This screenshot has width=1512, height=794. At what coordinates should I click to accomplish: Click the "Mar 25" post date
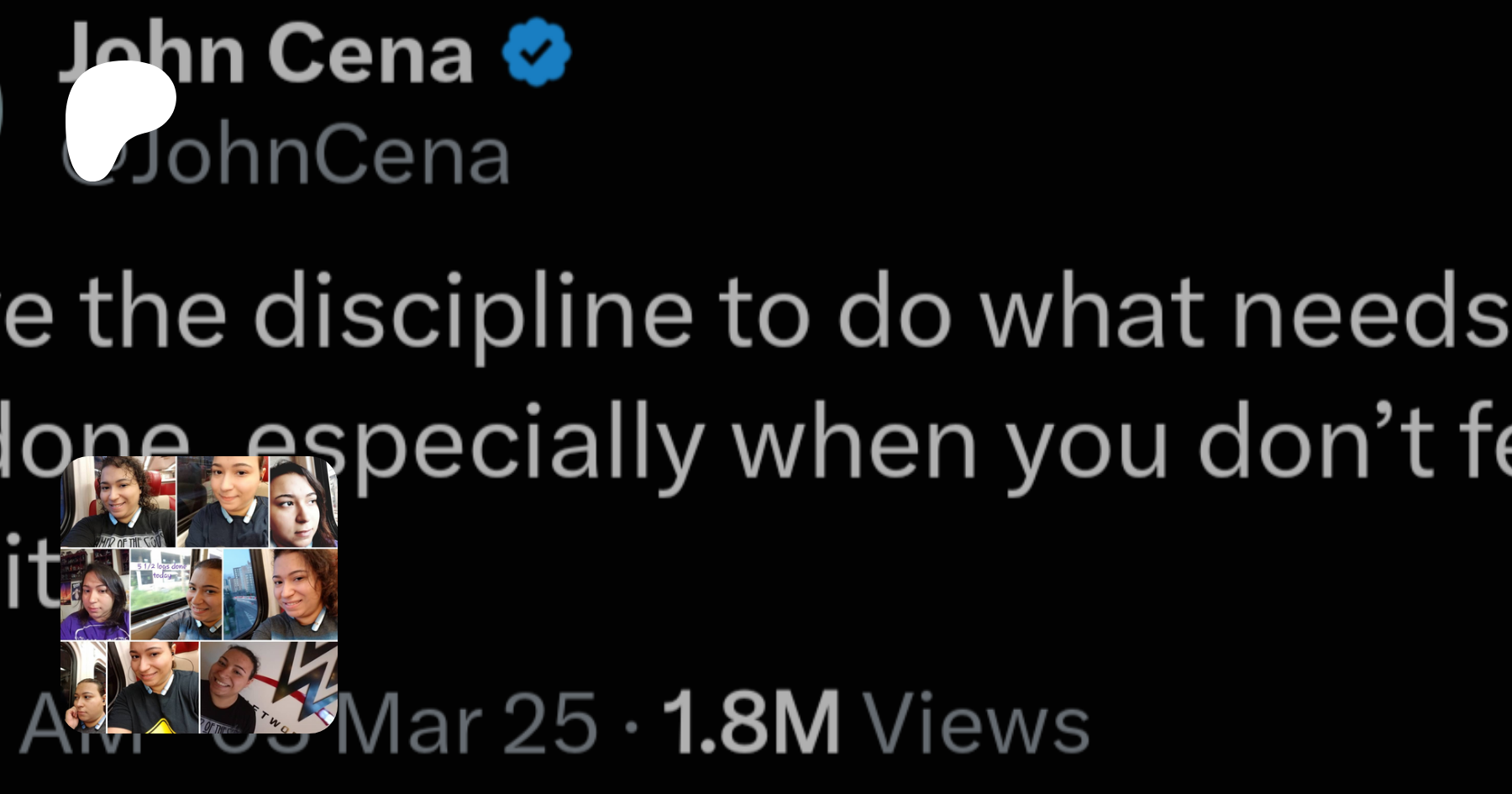point(467,723)
